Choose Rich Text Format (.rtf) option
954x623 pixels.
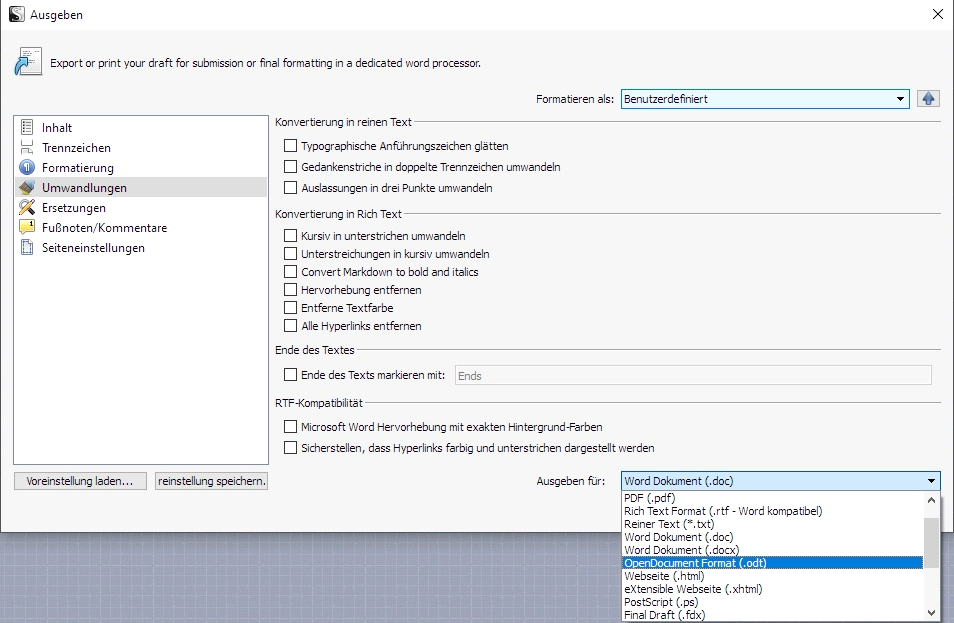point(773,511)
